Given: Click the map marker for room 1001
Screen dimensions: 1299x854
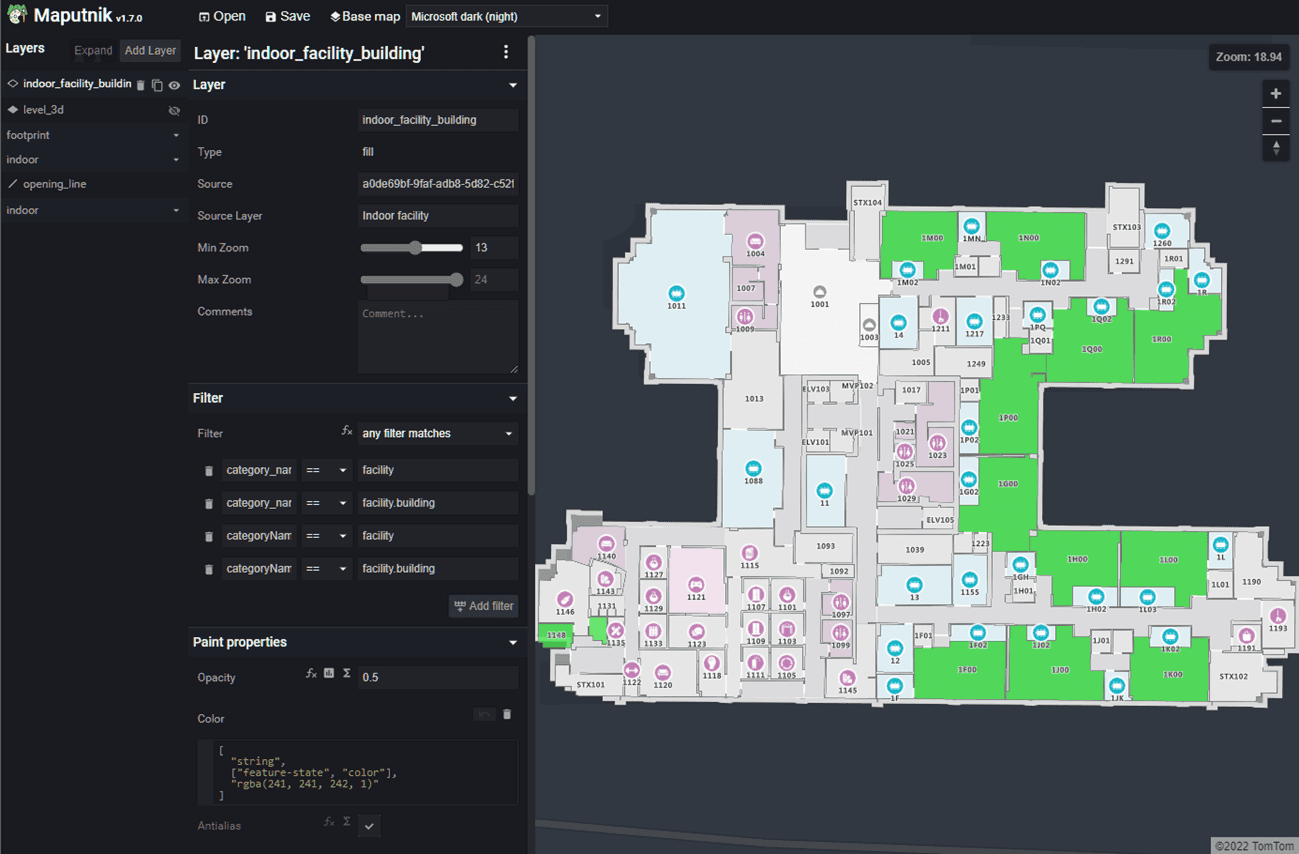Looking at the screenshot, I should pyautogui.click(x=820, y=293).
